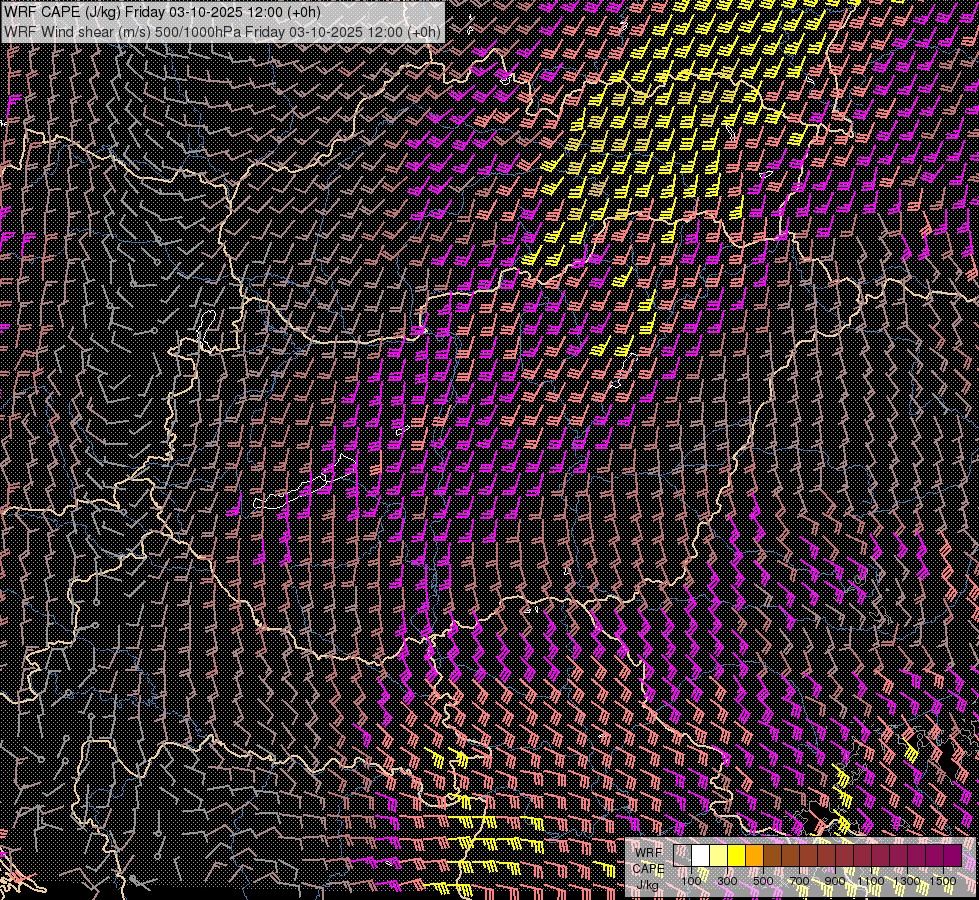
Task: Click the WRF Wind shear title line
Action: pos(222,32)
